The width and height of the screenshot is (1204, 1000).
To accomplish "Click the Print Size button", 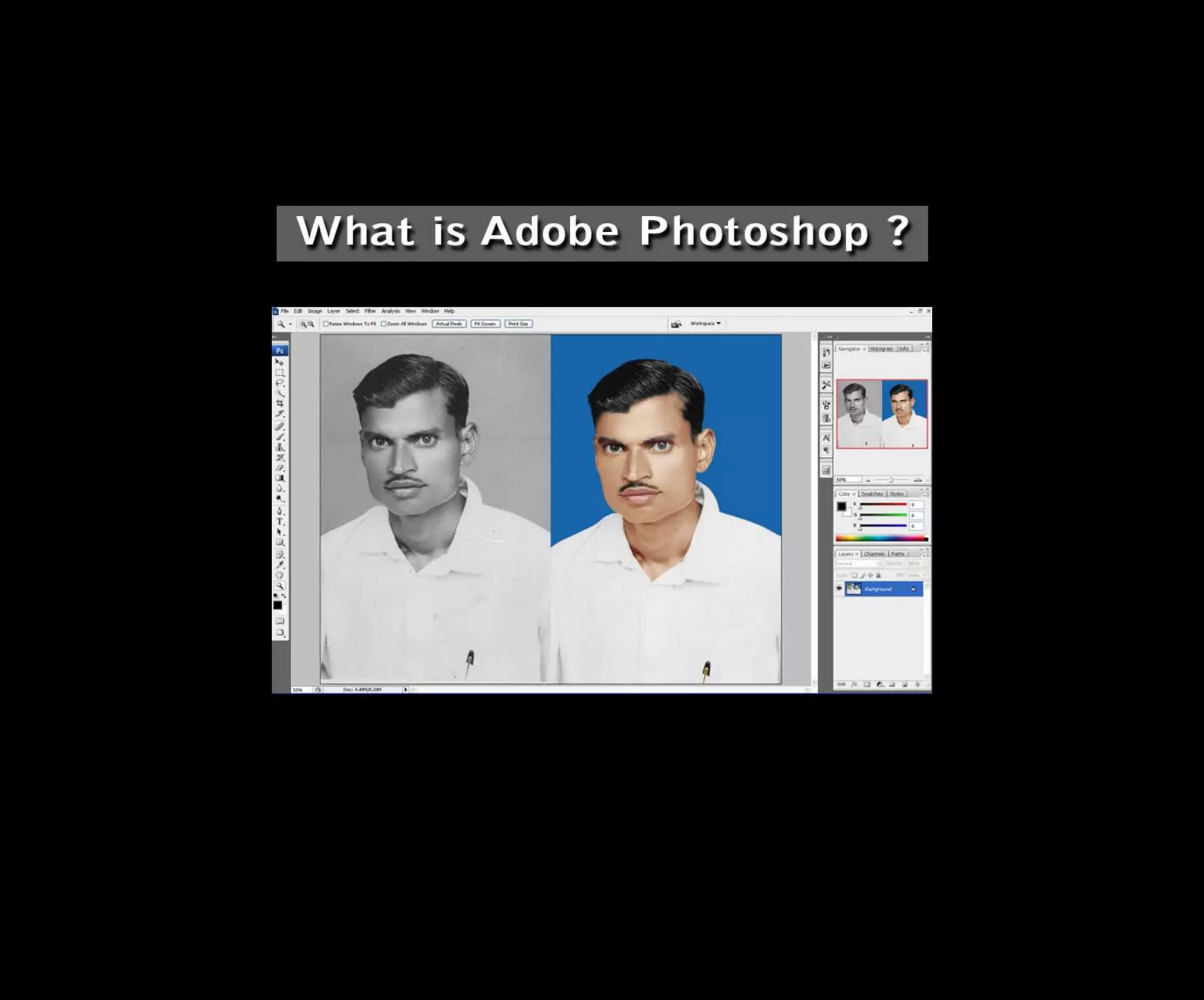I will click(519, 324).
